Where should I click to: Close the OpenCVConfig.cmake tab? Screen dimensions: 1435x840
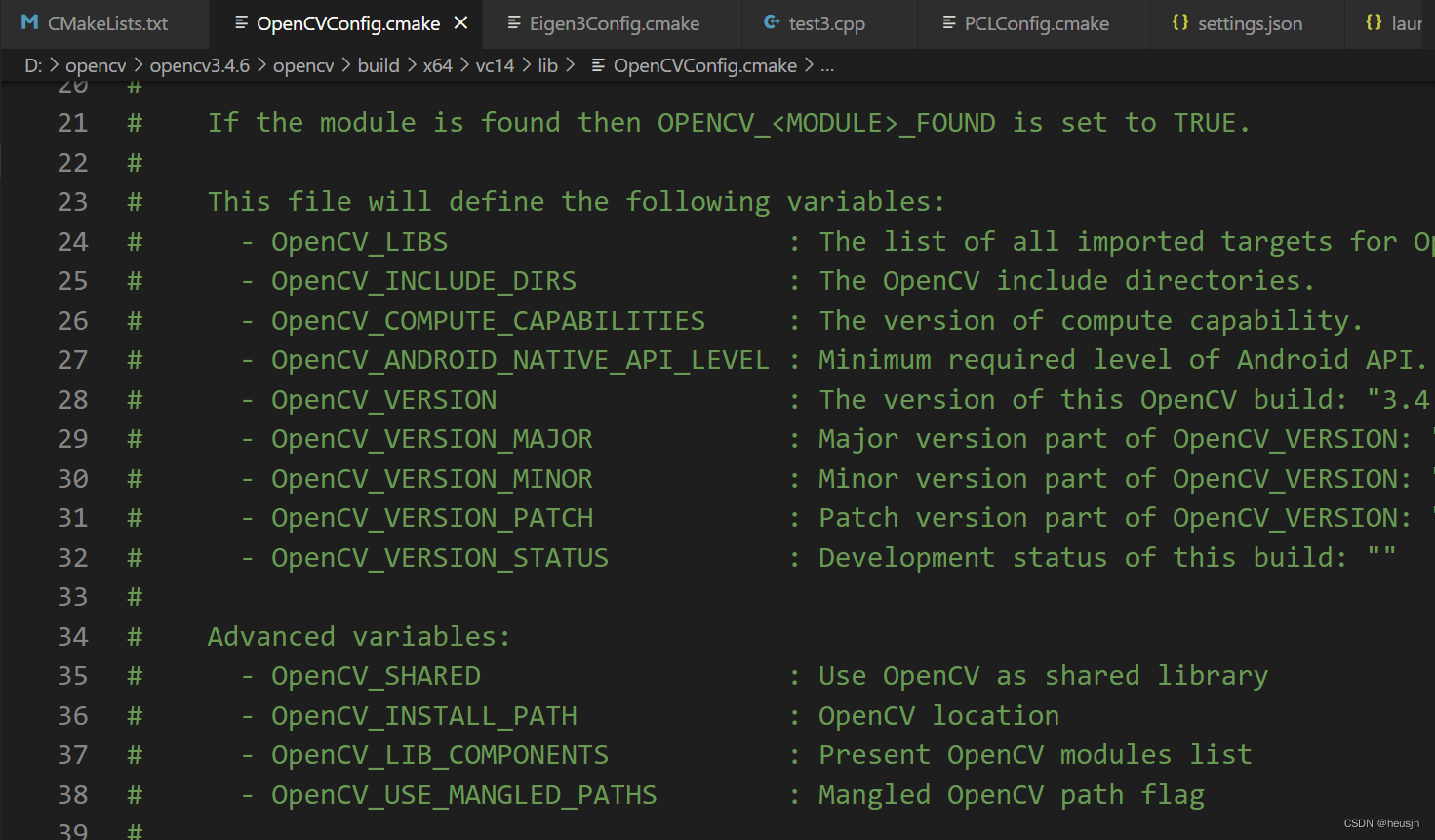point(460,23)
